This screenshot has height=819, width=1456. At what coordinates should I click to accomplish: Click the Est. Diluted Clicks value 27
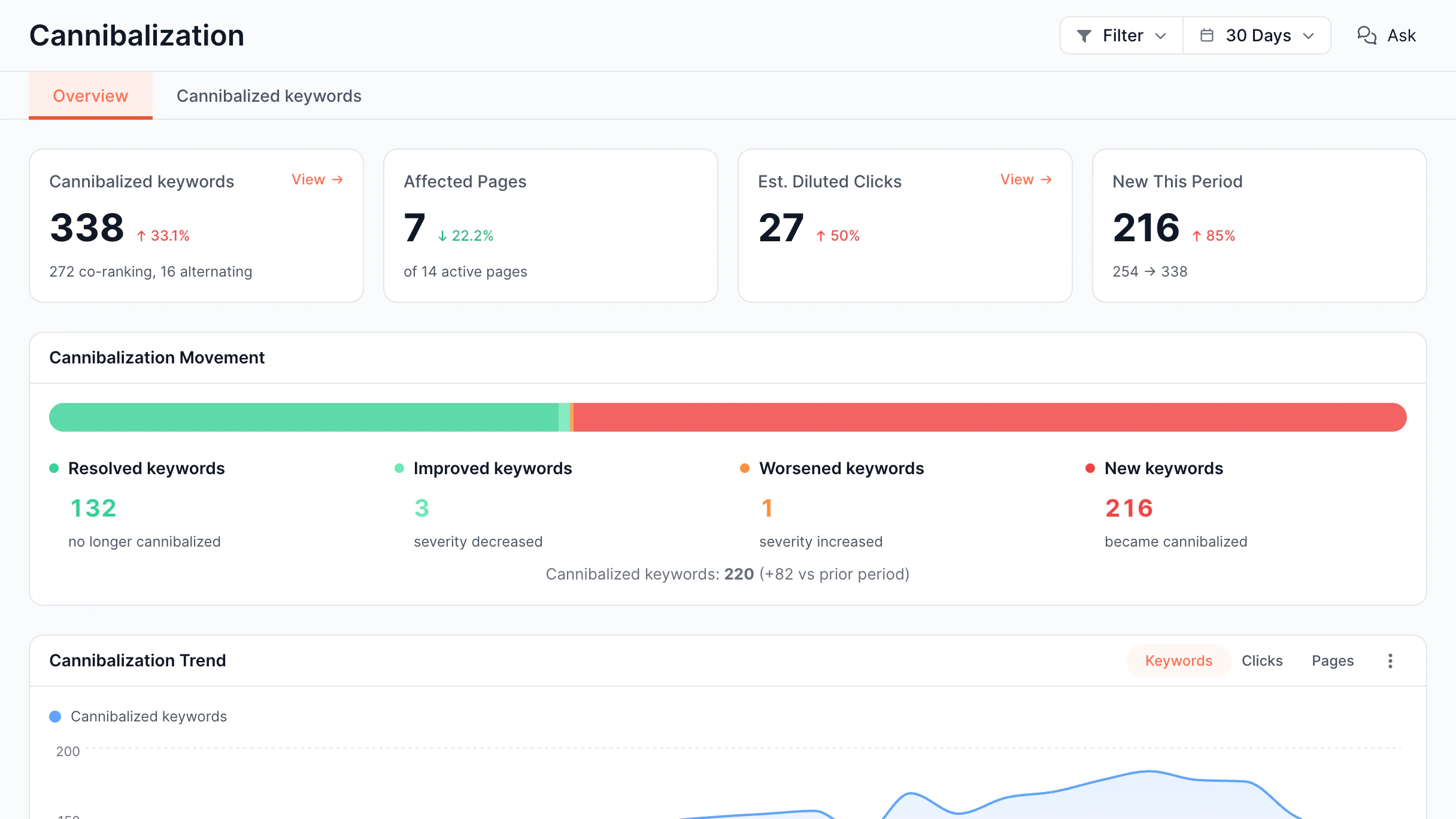coord(781,227)
